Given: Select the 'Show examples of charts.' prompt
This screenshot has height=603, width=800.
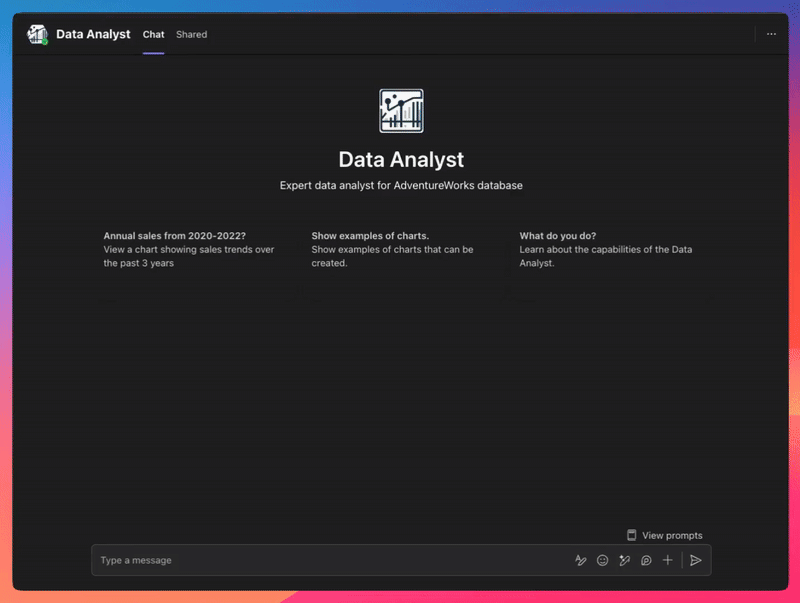Looking at the screenshot, I should 370,236.
